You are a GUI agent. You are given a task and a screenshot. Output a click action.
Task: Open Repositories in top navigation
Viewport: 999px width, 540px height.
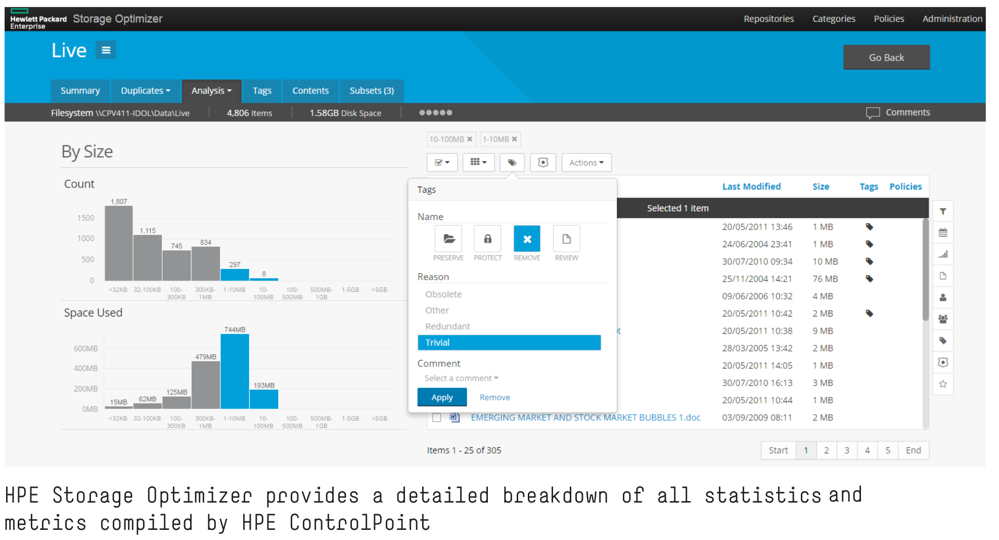tap(768, 18)
